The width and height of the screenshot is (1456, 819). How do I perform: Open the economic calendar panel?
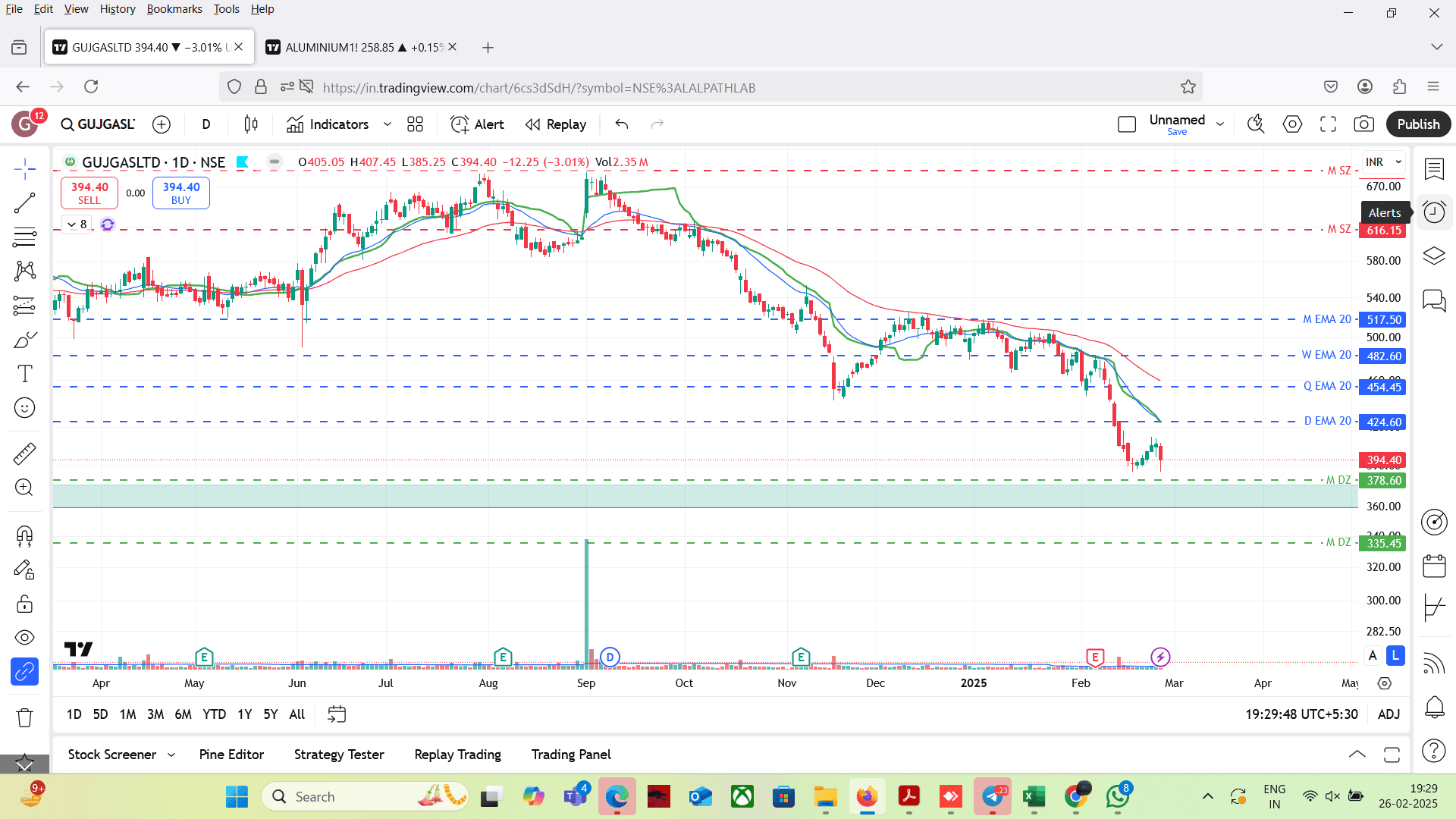1433,566
